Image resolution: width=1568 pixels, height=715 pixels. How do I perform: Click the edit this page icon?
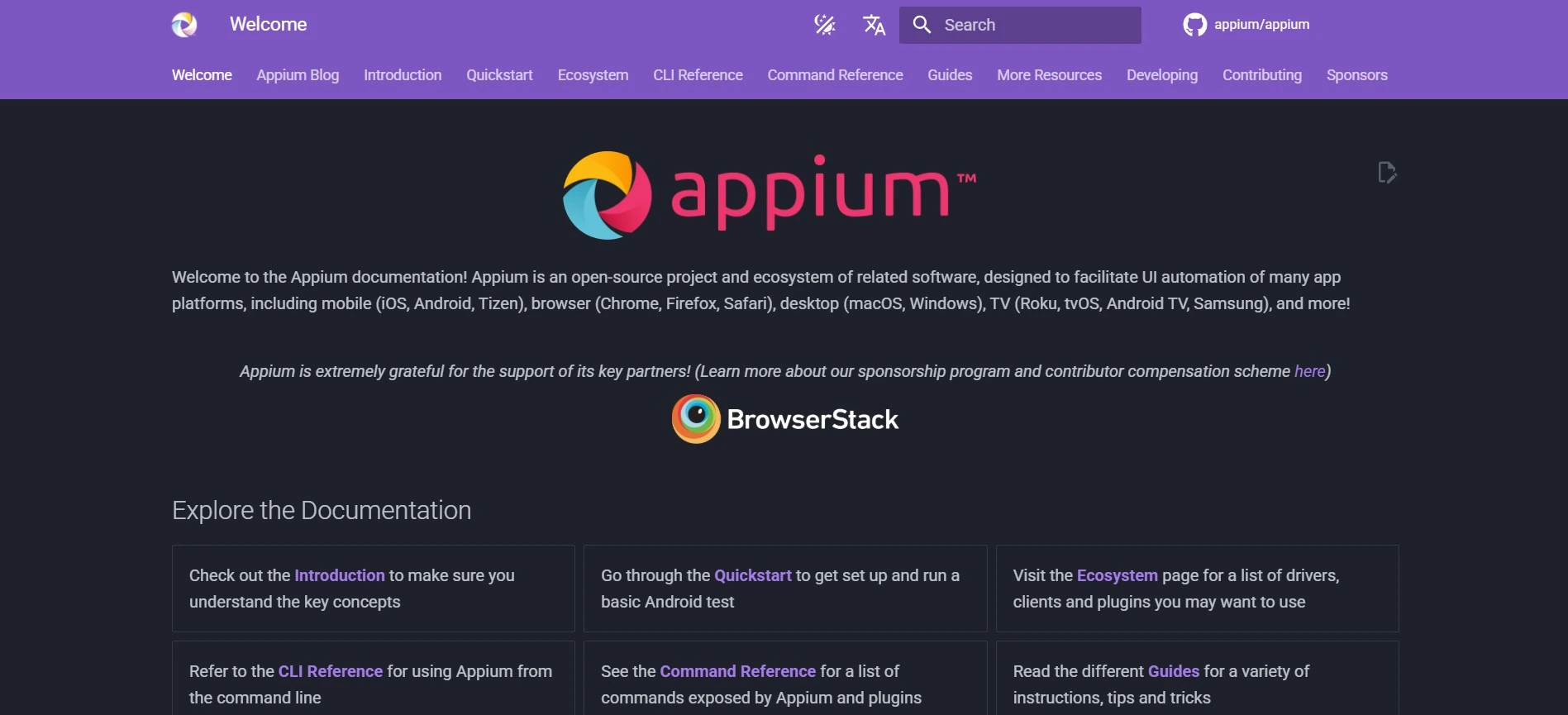point(1387,173)
